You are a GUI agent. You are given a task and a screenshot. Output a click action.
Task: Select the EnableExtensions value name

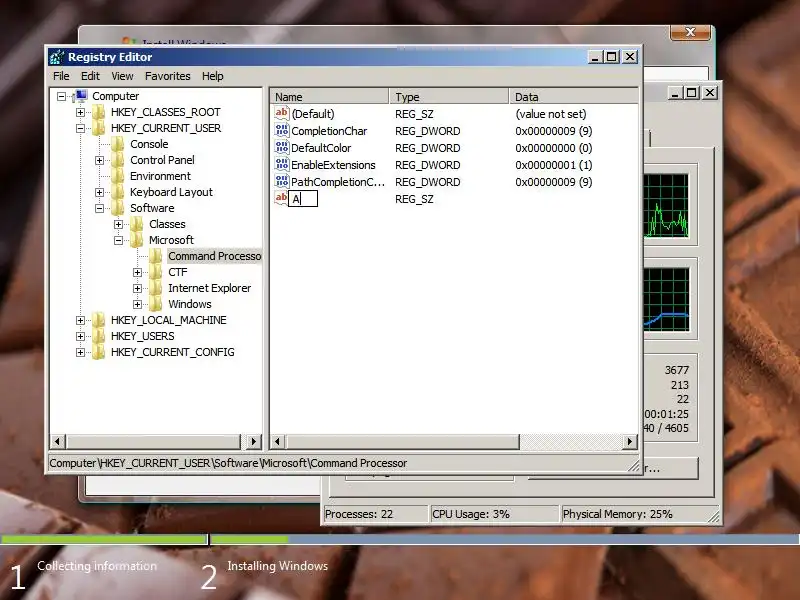pyautogui.click(x=333, y=165)
